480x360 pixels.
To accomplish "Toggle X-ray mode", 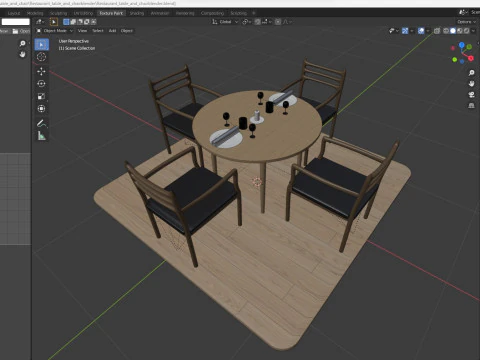I will coord(437,31).
